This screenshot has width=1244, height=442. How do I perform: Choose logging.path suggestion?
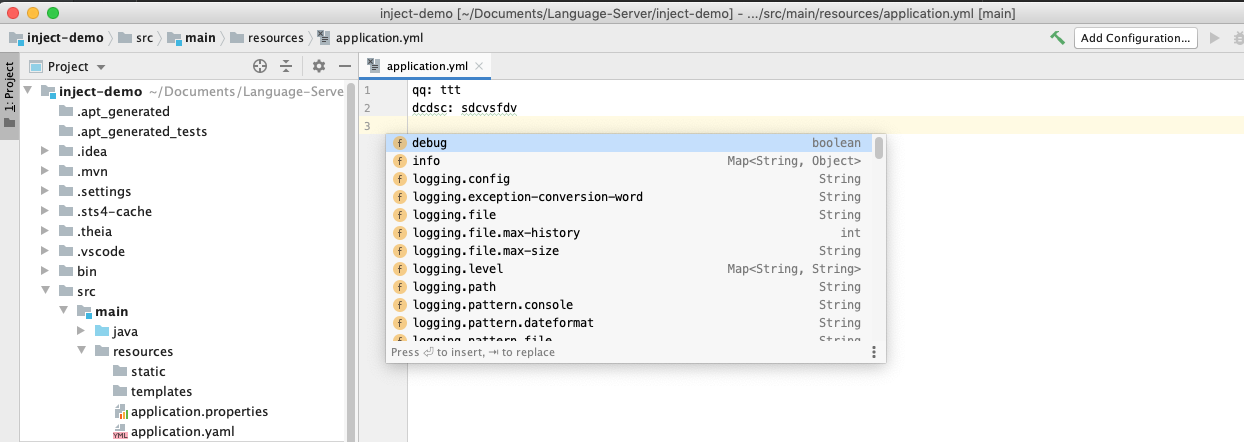coord(629,287)
